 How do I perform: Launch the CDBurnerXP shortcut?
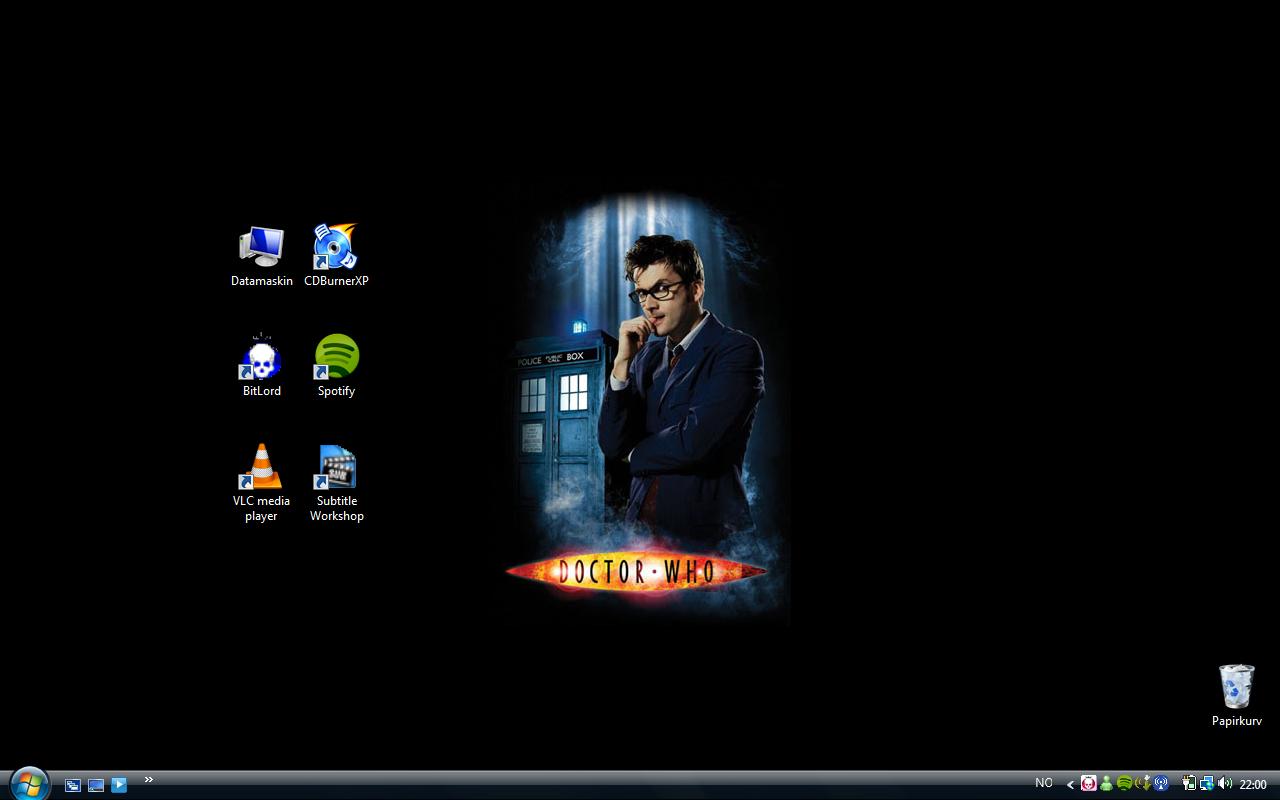tap(335, 246)
